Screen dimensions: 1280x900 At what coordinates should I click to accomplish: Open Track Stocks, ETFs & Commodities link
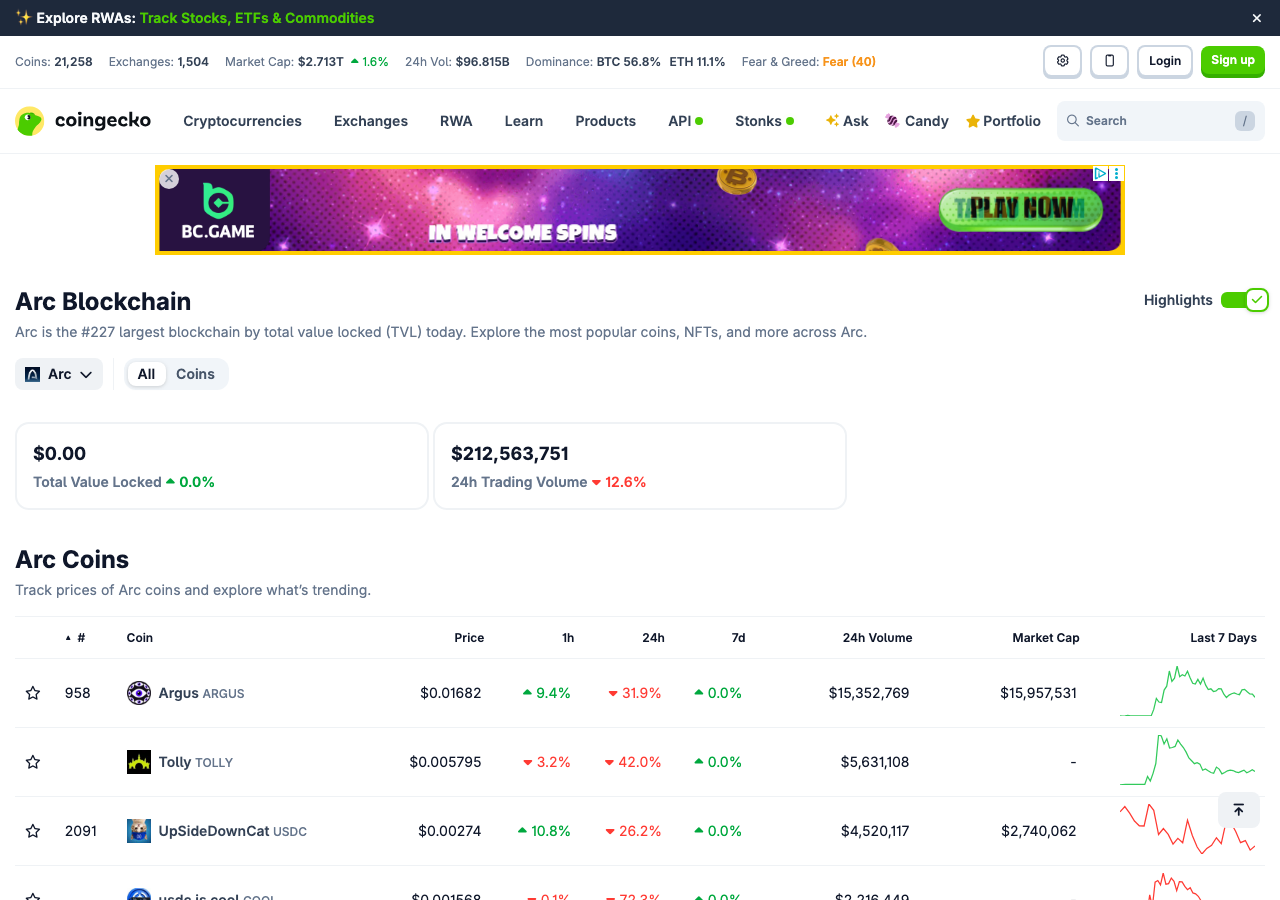click(257, 18)
